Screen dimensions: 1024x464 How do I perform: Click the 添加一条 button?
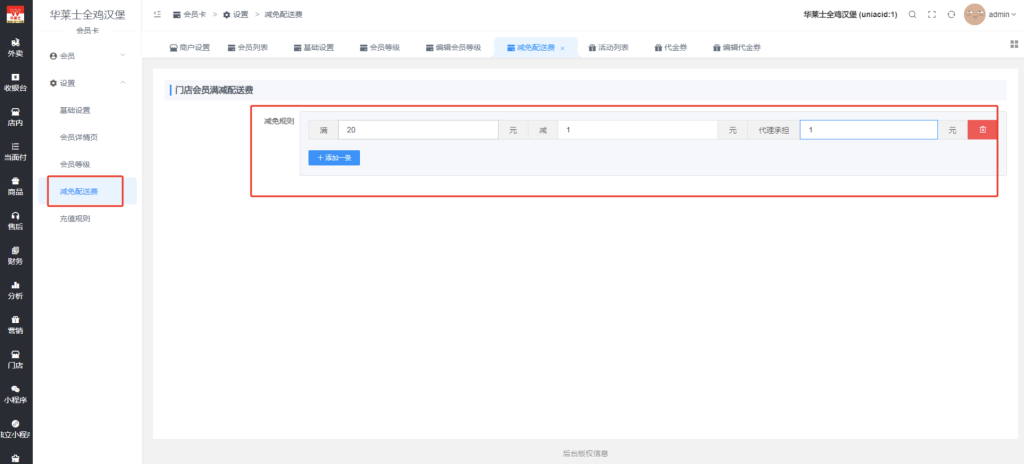pos(334,158)
